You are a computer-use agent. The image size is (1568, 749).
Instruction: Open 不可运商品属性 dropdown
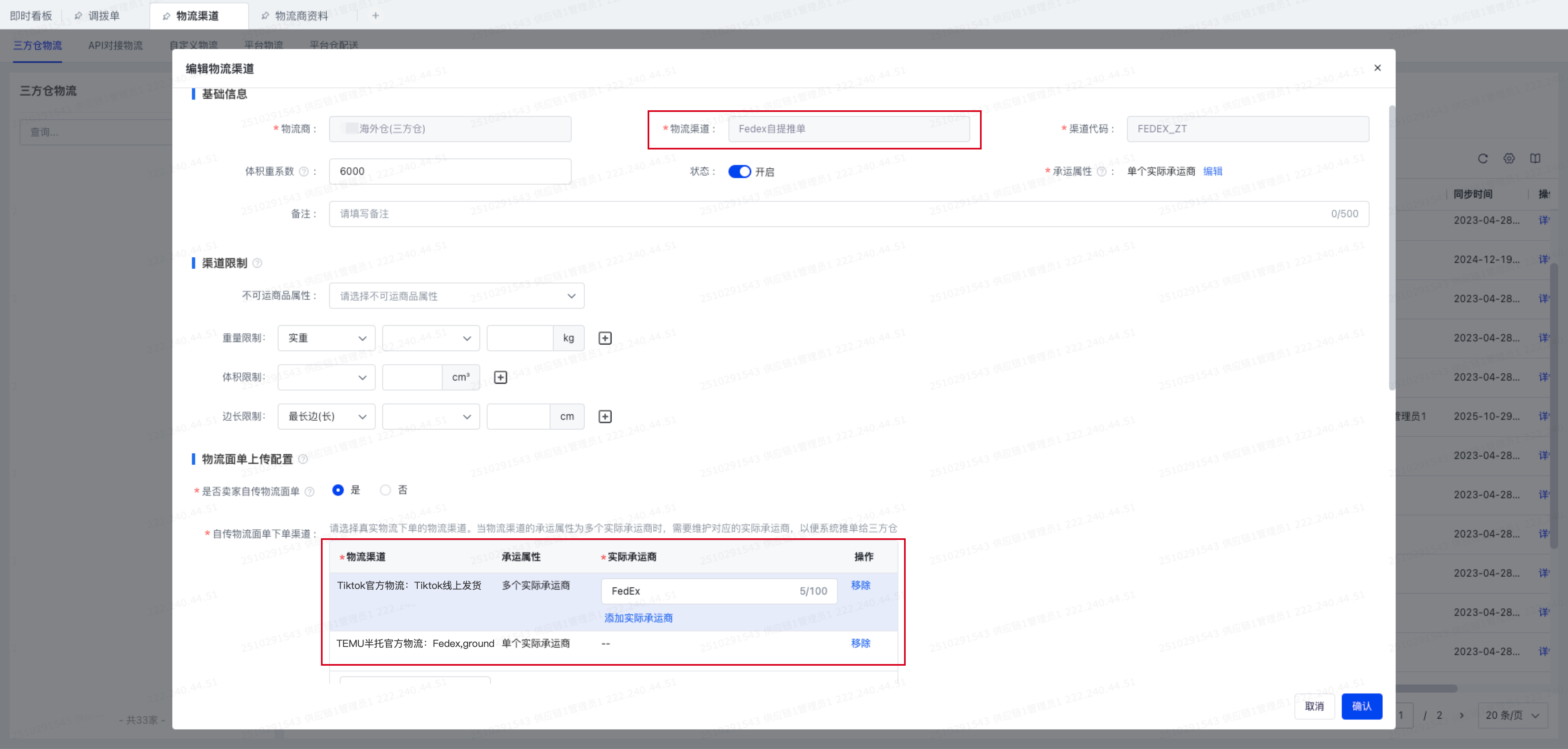457,296
